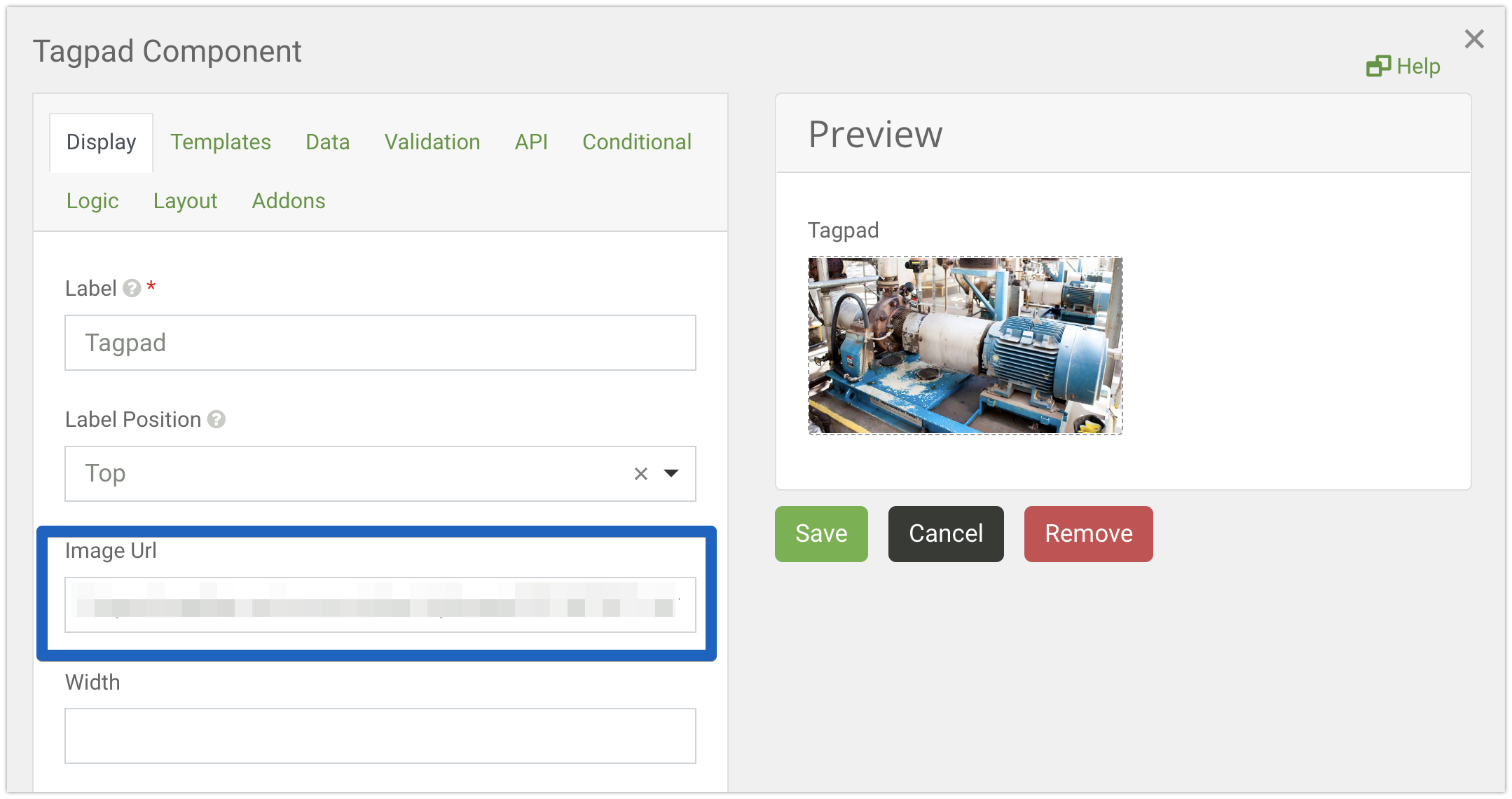Close the Tagpad Component dialog

(1474, 39)
